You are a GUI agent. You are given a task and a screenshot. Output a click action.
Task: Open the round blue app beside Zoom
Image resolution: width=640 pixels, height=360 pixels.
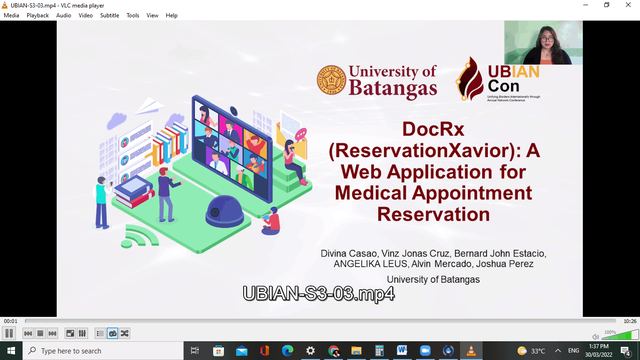click(x=448, y=351)
